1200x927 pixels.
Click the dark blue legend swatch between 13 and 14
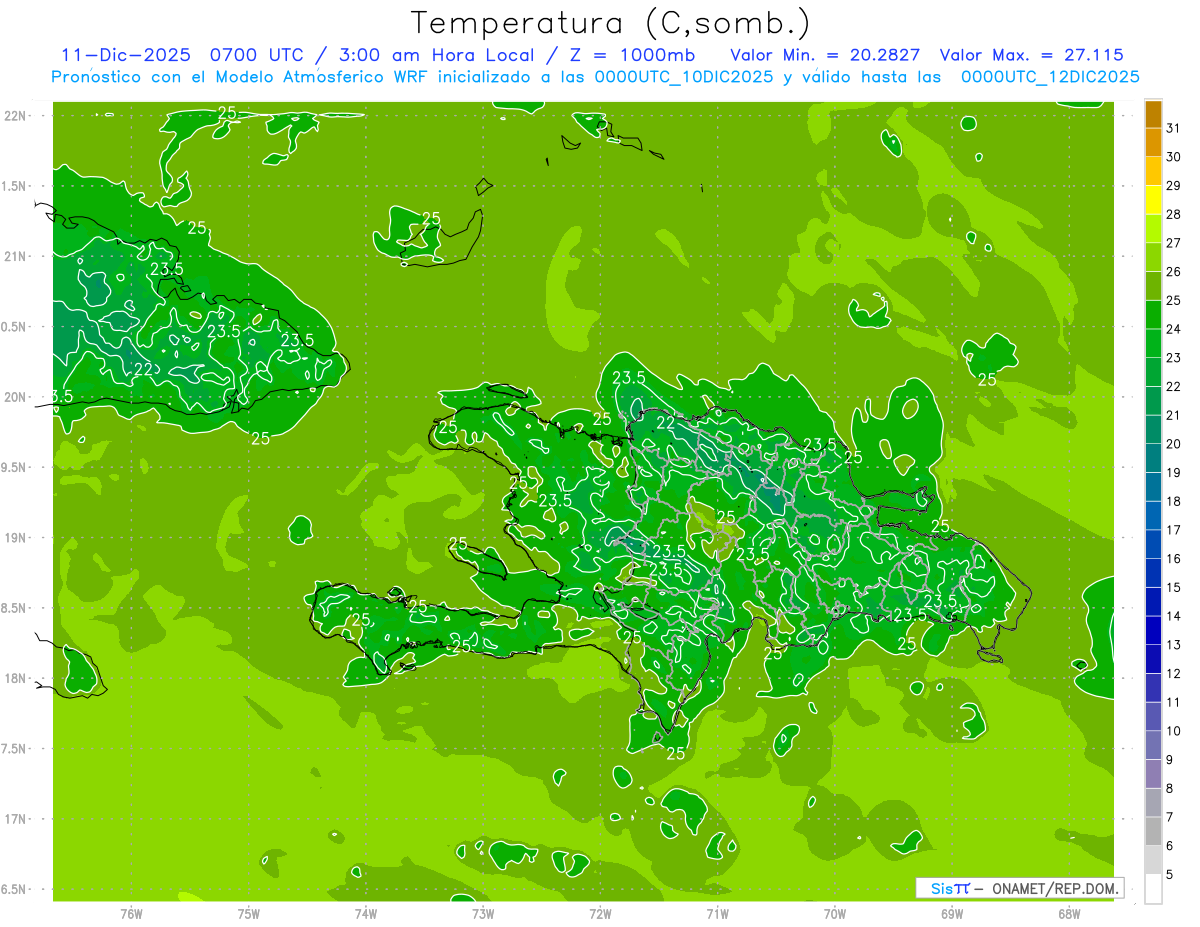point(1153,631)
